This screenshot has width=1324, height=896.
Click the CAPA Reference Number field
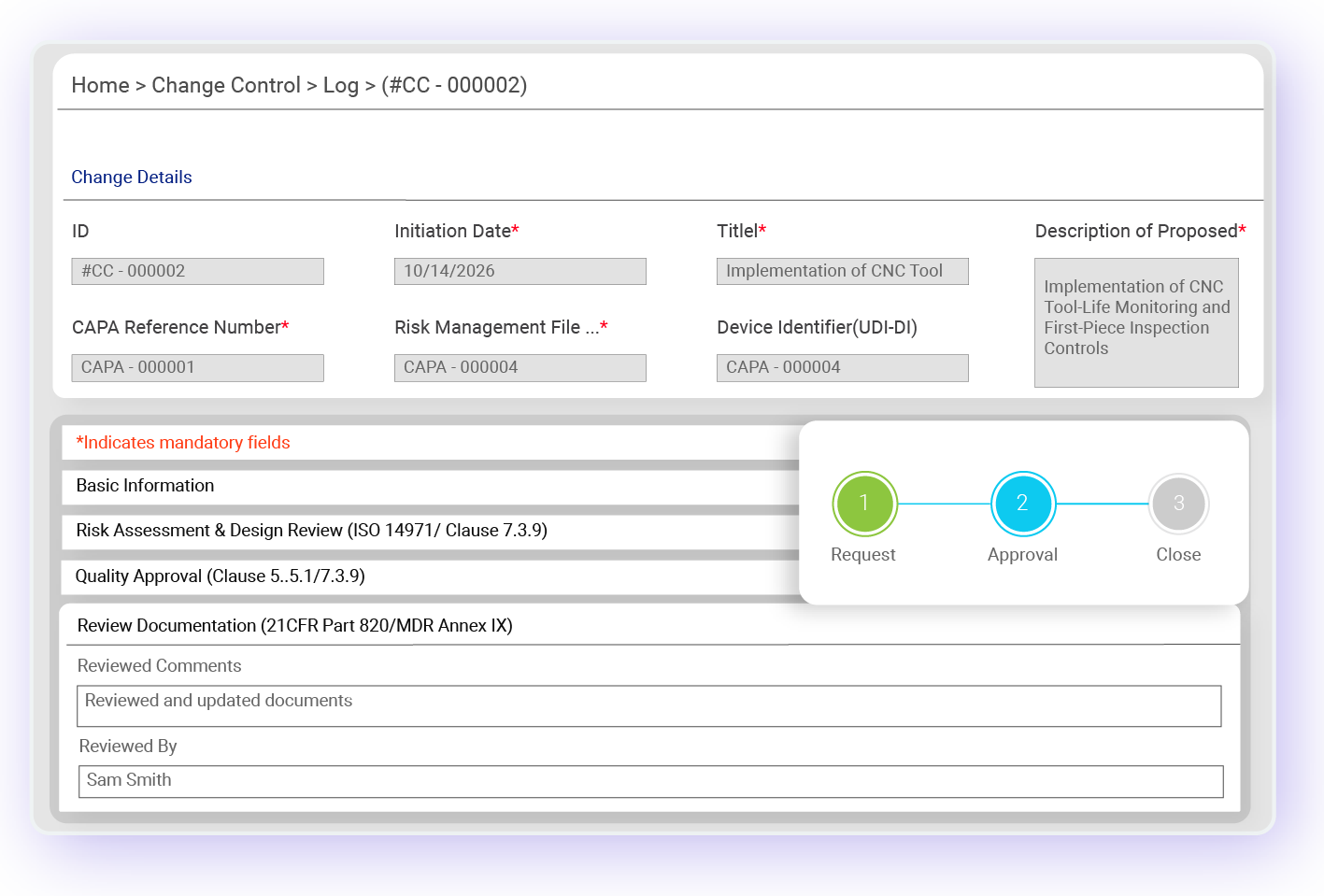tap(198, 367)
